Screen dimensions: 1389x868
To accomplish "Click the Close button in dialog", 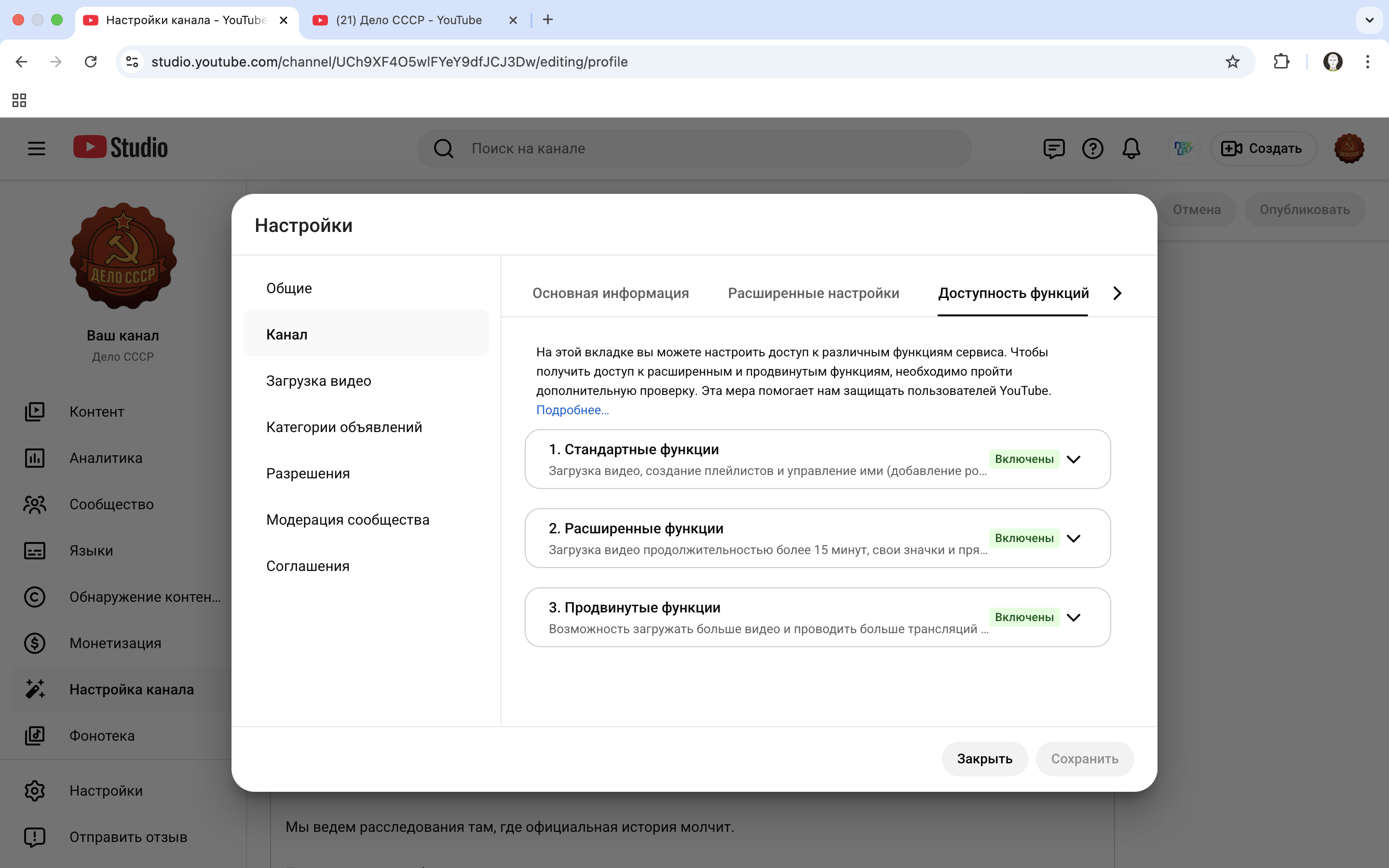I will coord(984,759).
